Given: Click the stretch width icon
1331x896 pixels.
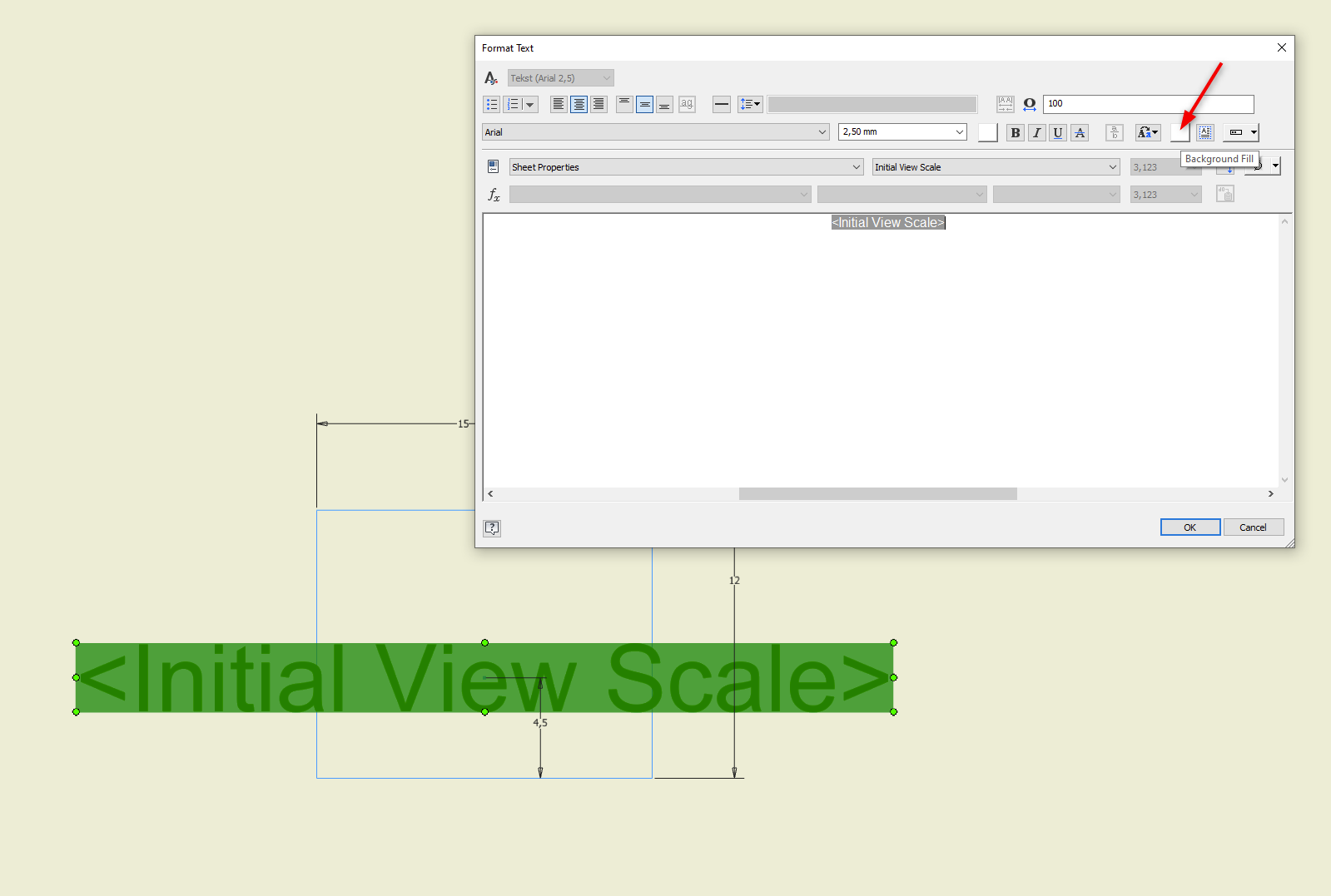Looking at the screenshot, I should click(x=1030, y=104).
